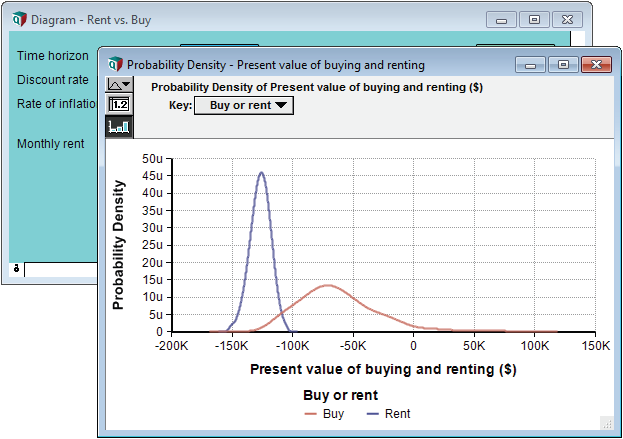623x439 pixels.
Task: Click the Probability Density window app icon
Action: coord(116,64)
